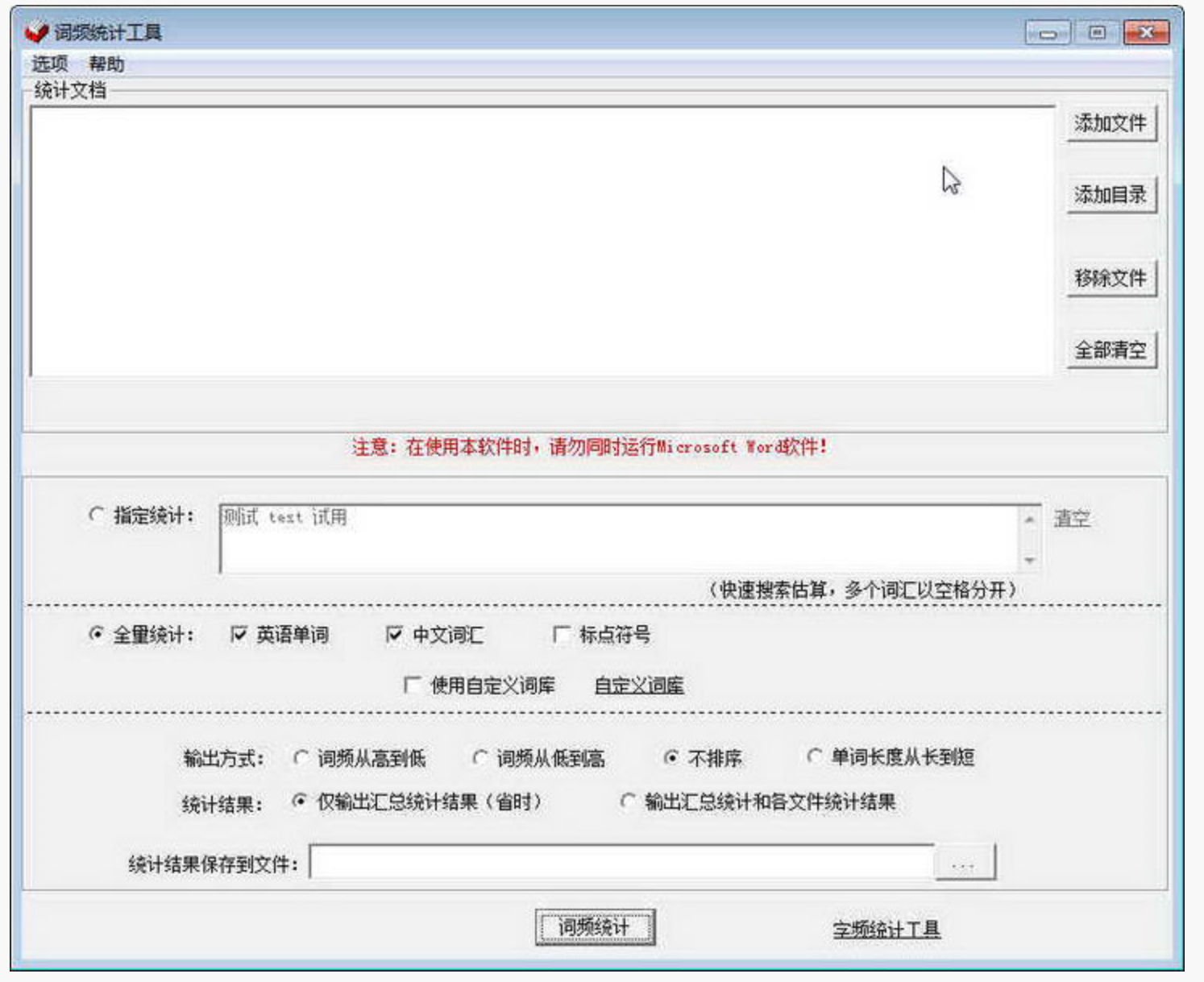Click the 指定统计 keywords text box
Viewport: 1204px width, 982px height.
(620, 538)
